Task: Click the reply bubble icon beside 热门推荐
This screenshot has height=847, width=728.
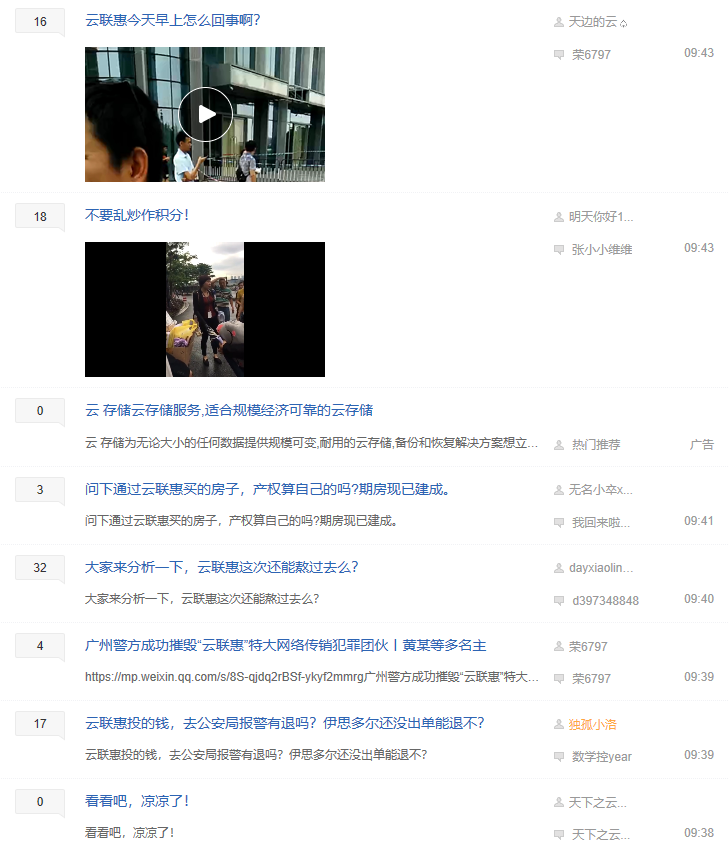Action: tap(559, 445)
